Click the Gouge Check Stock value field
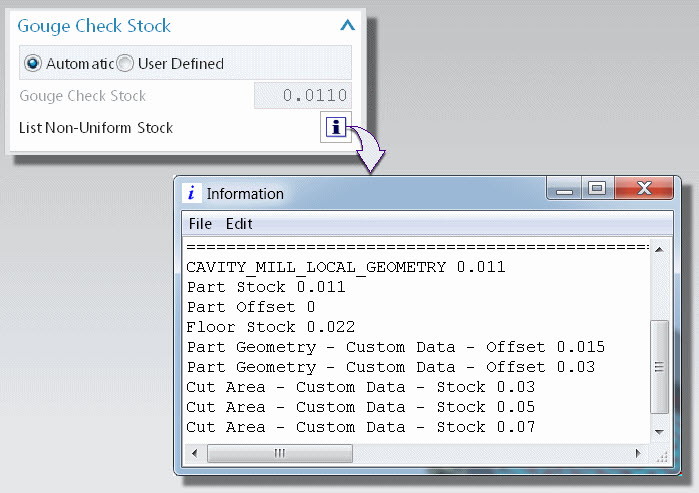Viewport: 699px width, 493px height. [302, 96]
